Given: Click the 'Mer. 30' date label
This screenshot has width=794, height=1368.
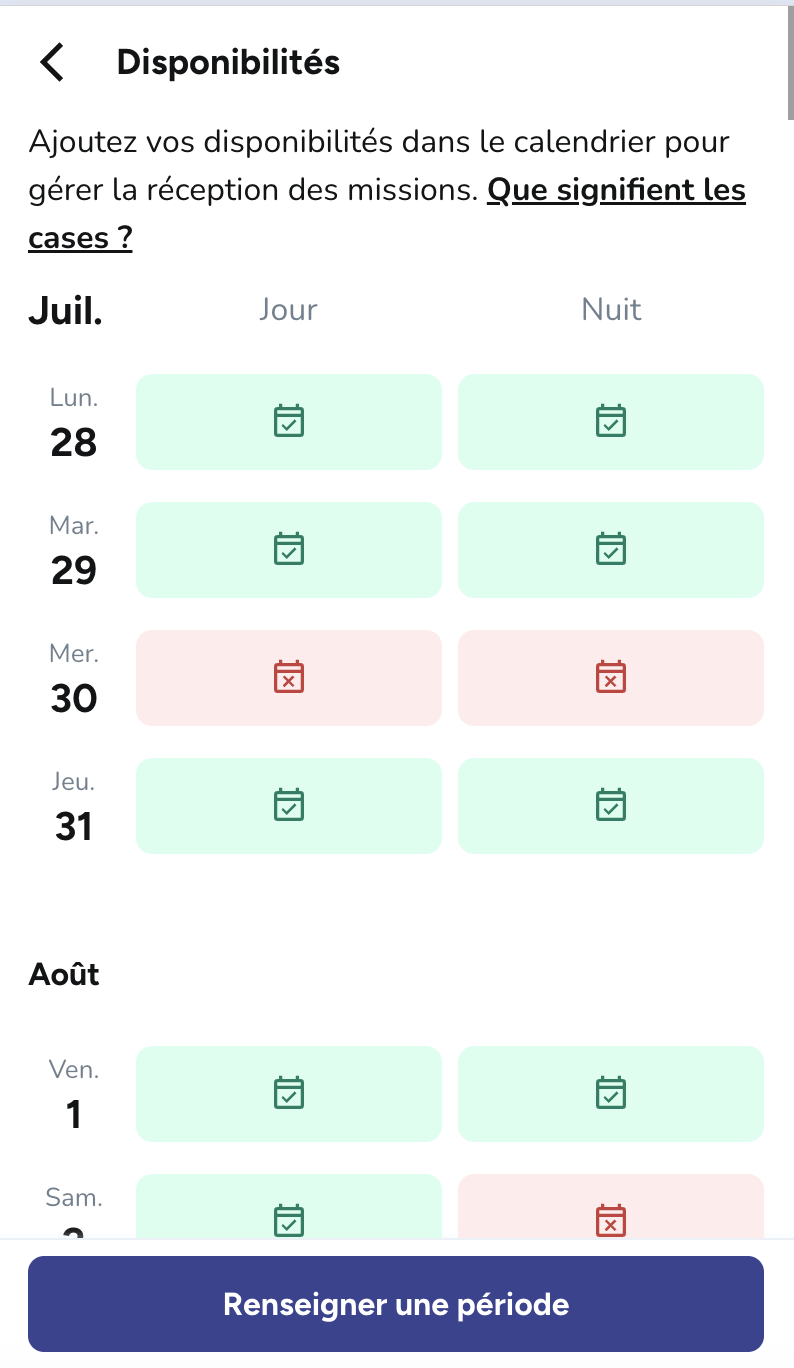Looking at the screenshot, I should click(74, 679).
